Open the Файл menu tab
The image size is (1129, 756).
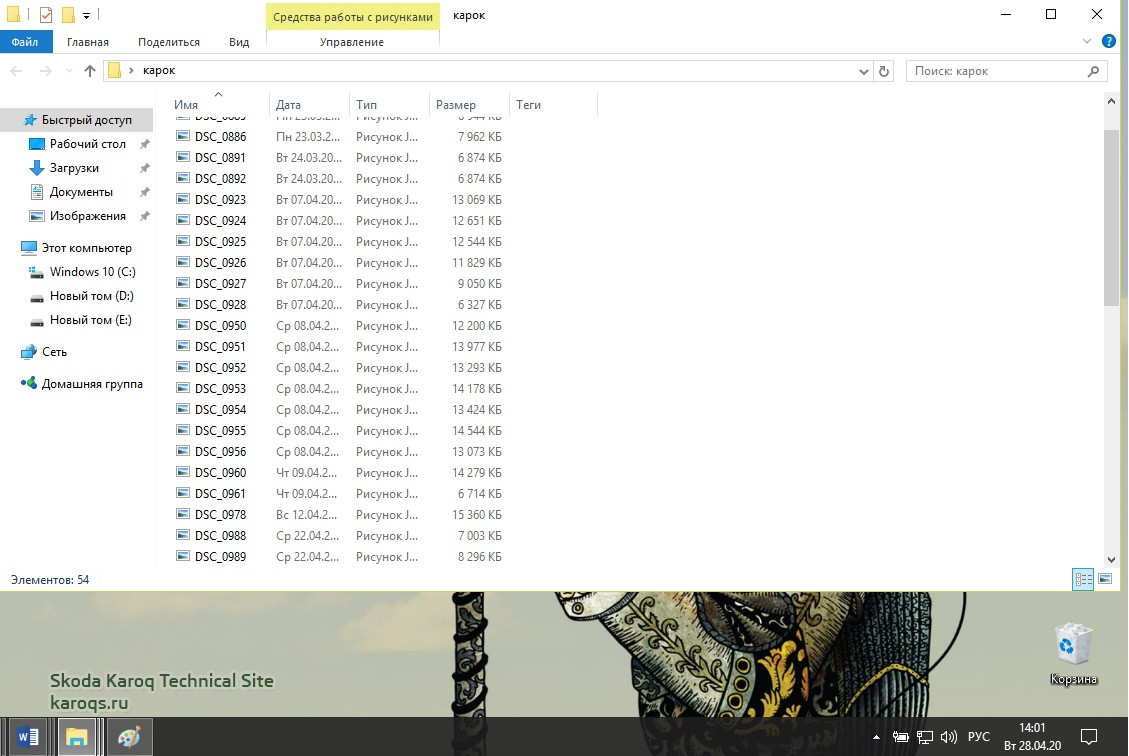26,42
